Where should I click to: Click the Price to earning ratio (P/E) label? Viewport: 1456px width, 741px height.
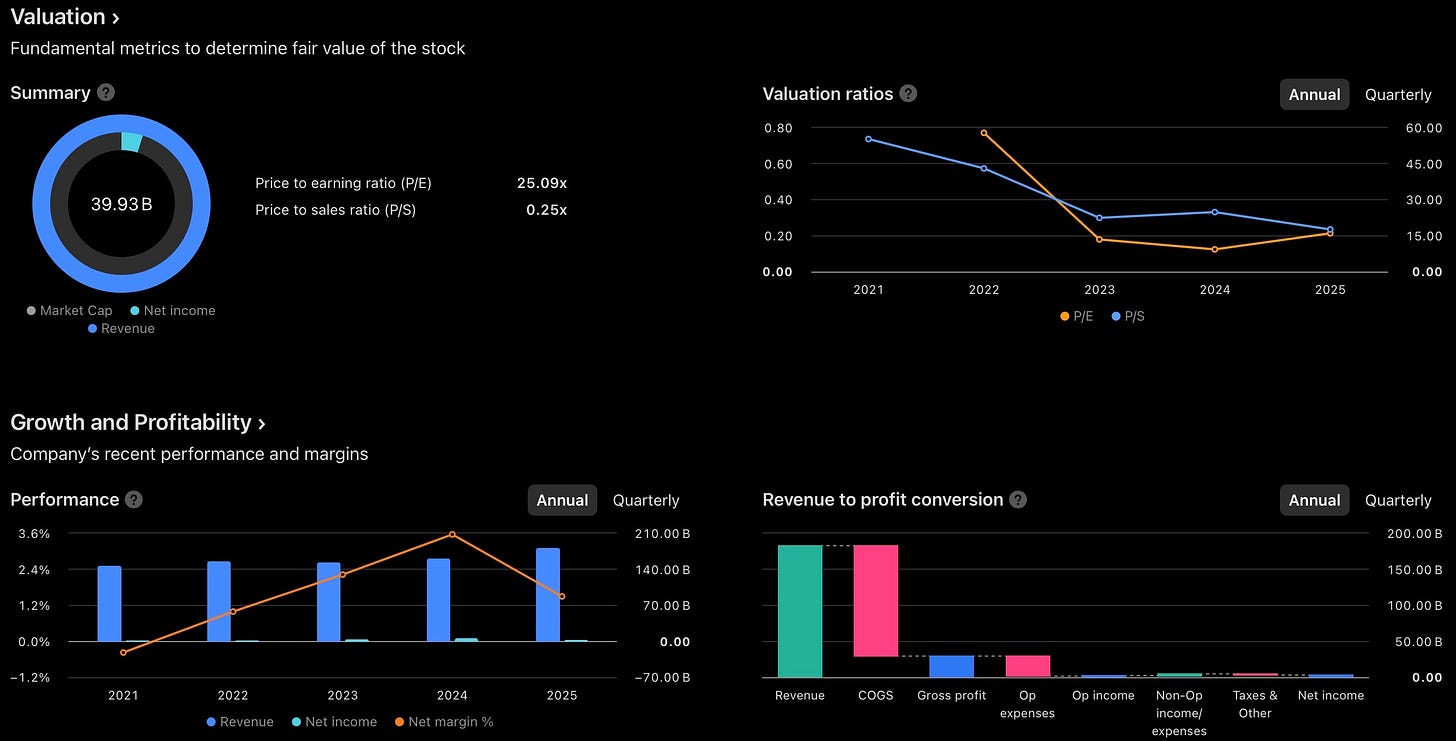343,184
